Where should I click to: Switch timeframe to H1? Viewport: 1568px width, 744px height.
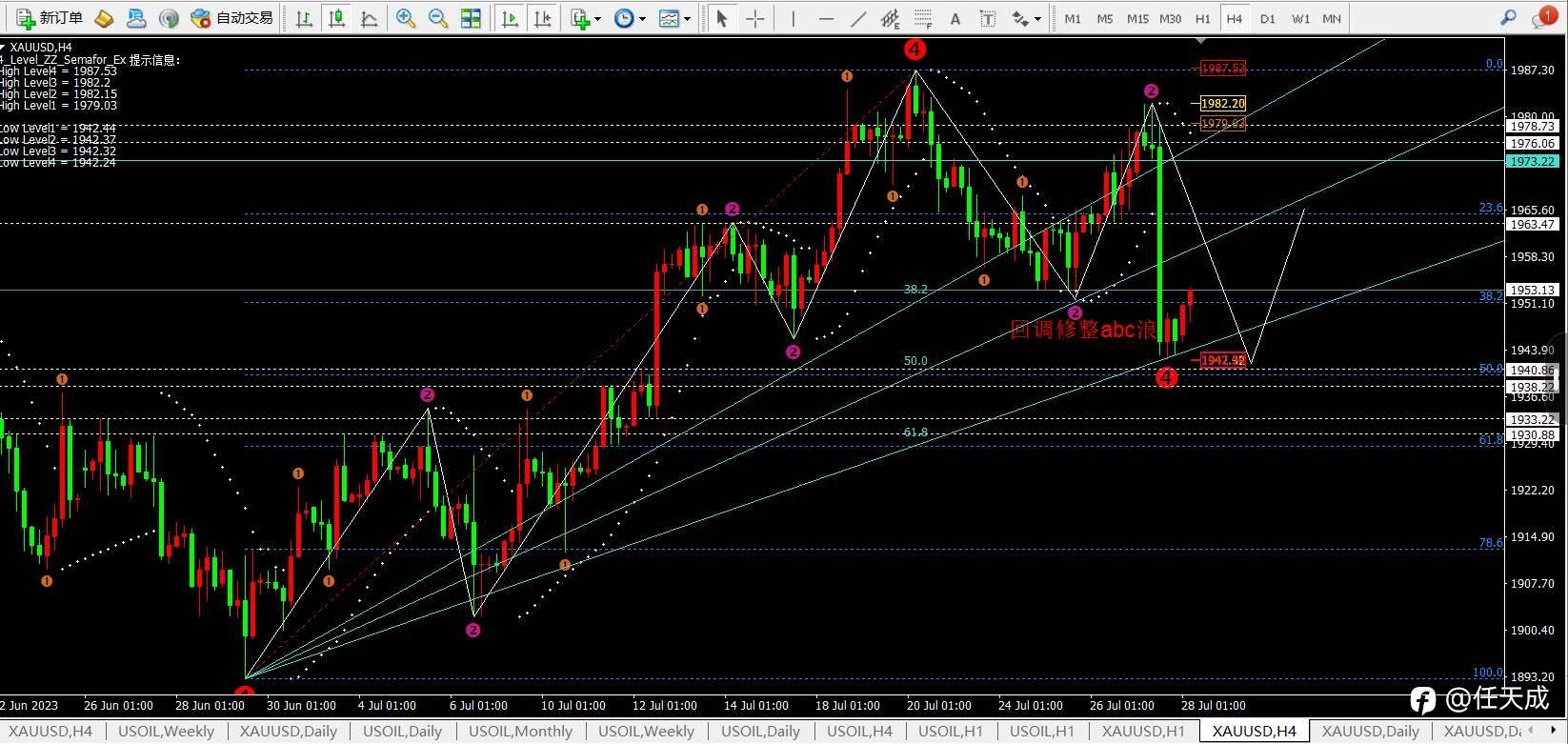[1203, 18]
